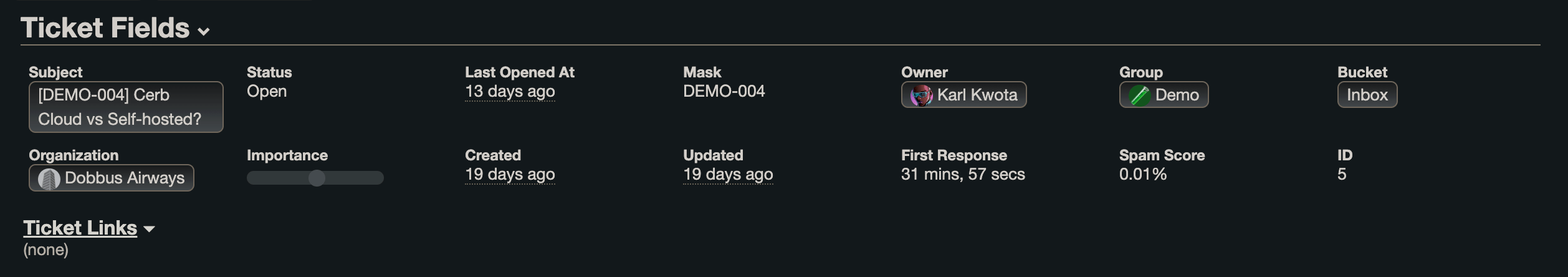Open the Karl Kwota owner chip
Screen dimensions: 1568x277
pos(963,95)
